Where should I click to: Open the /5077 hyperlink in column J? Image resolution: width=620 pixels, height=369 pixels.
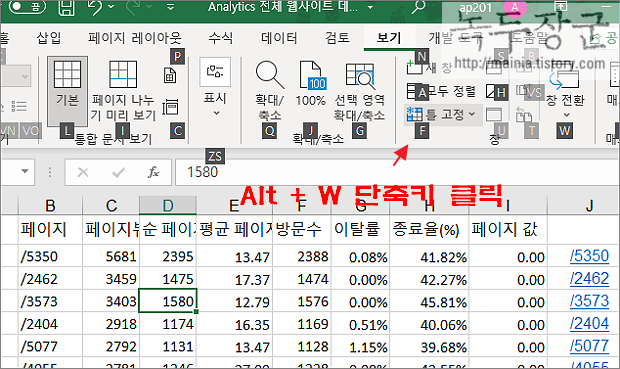pos(589,346)
